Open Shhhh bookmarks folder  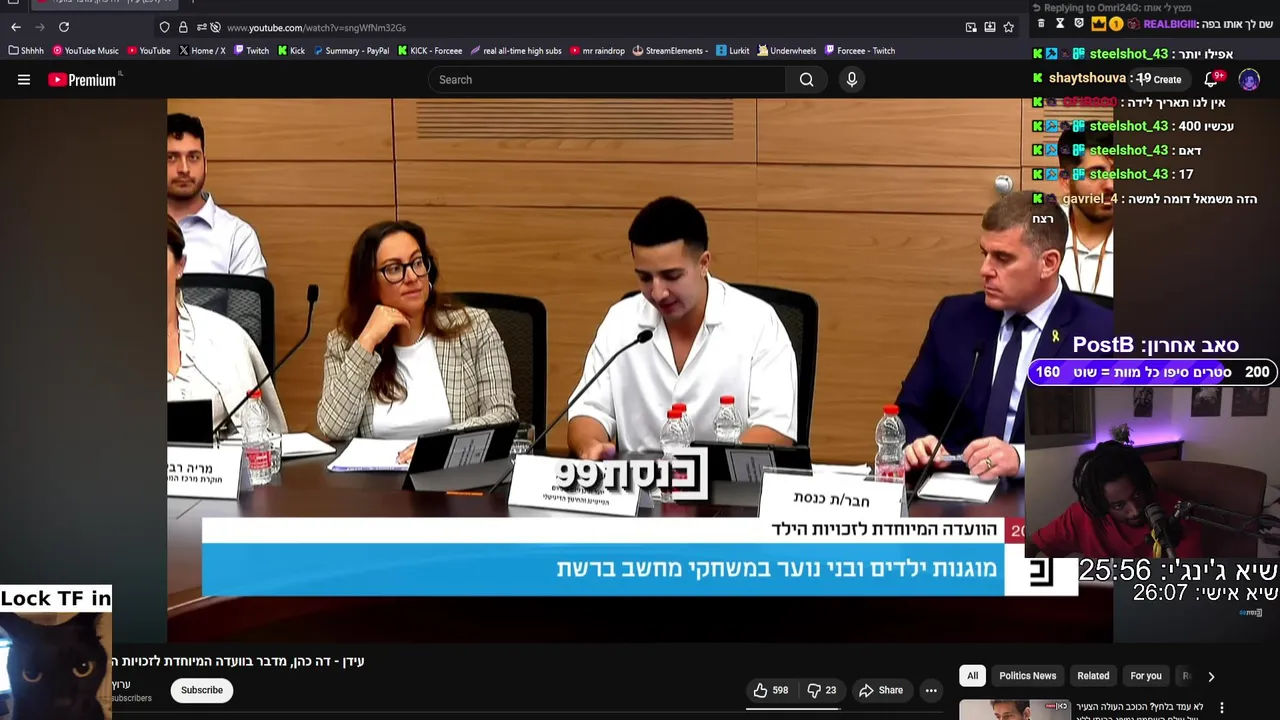(26, 51)
